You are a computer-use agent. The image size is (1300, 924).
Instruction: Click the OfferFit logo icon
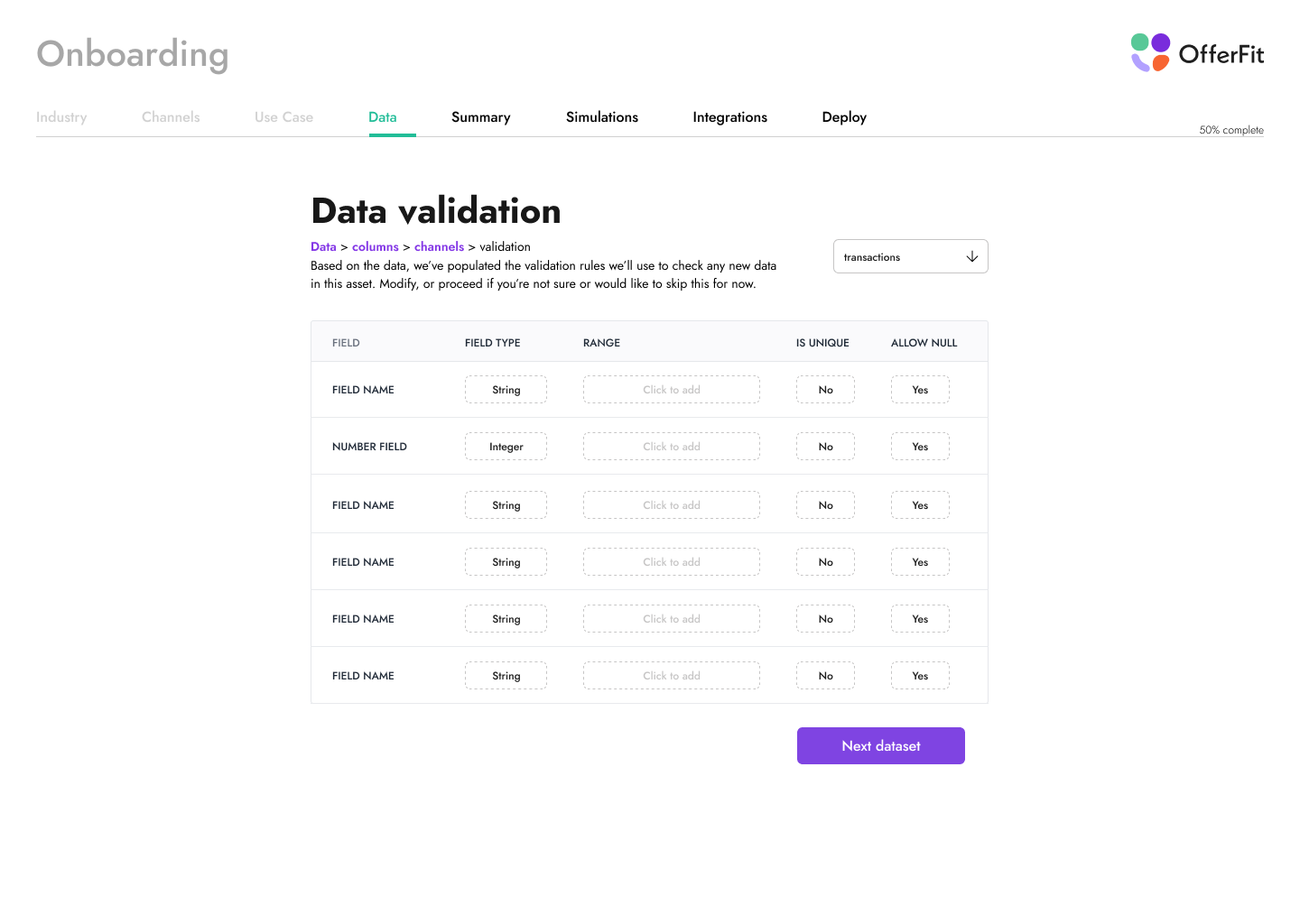click(x=1150, y=52)
